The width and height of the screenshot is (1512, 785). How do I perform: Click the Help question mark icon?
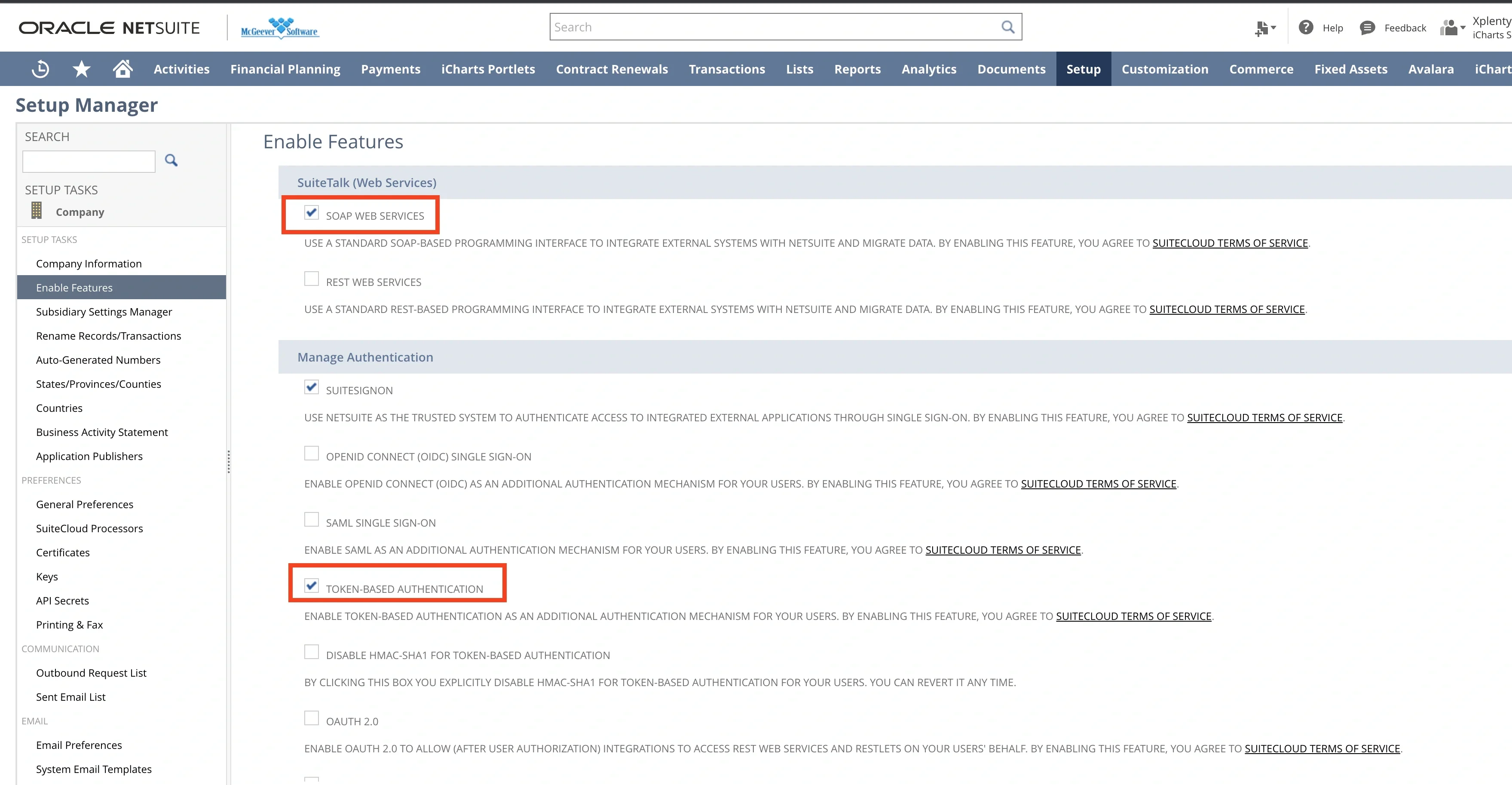[1305, 28]
